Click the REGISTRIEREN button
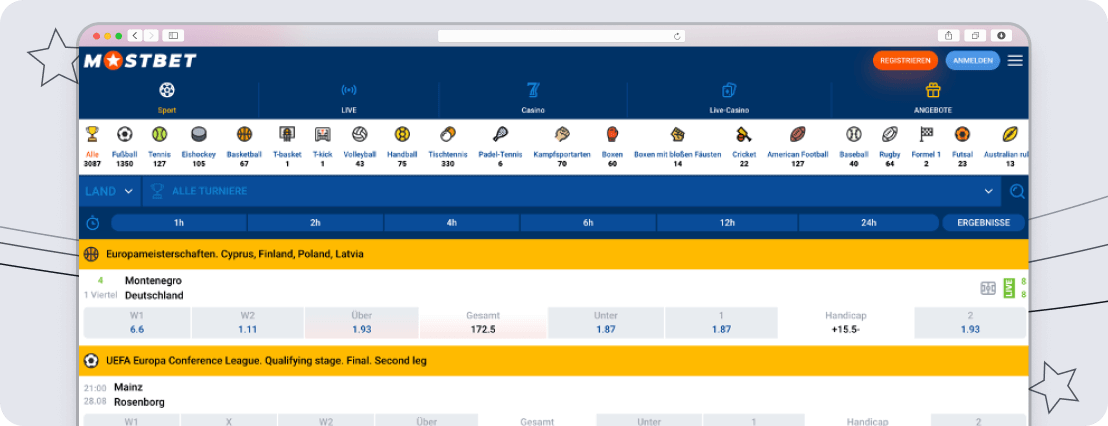The image size is (1108, 426). (x=905, y=61)
